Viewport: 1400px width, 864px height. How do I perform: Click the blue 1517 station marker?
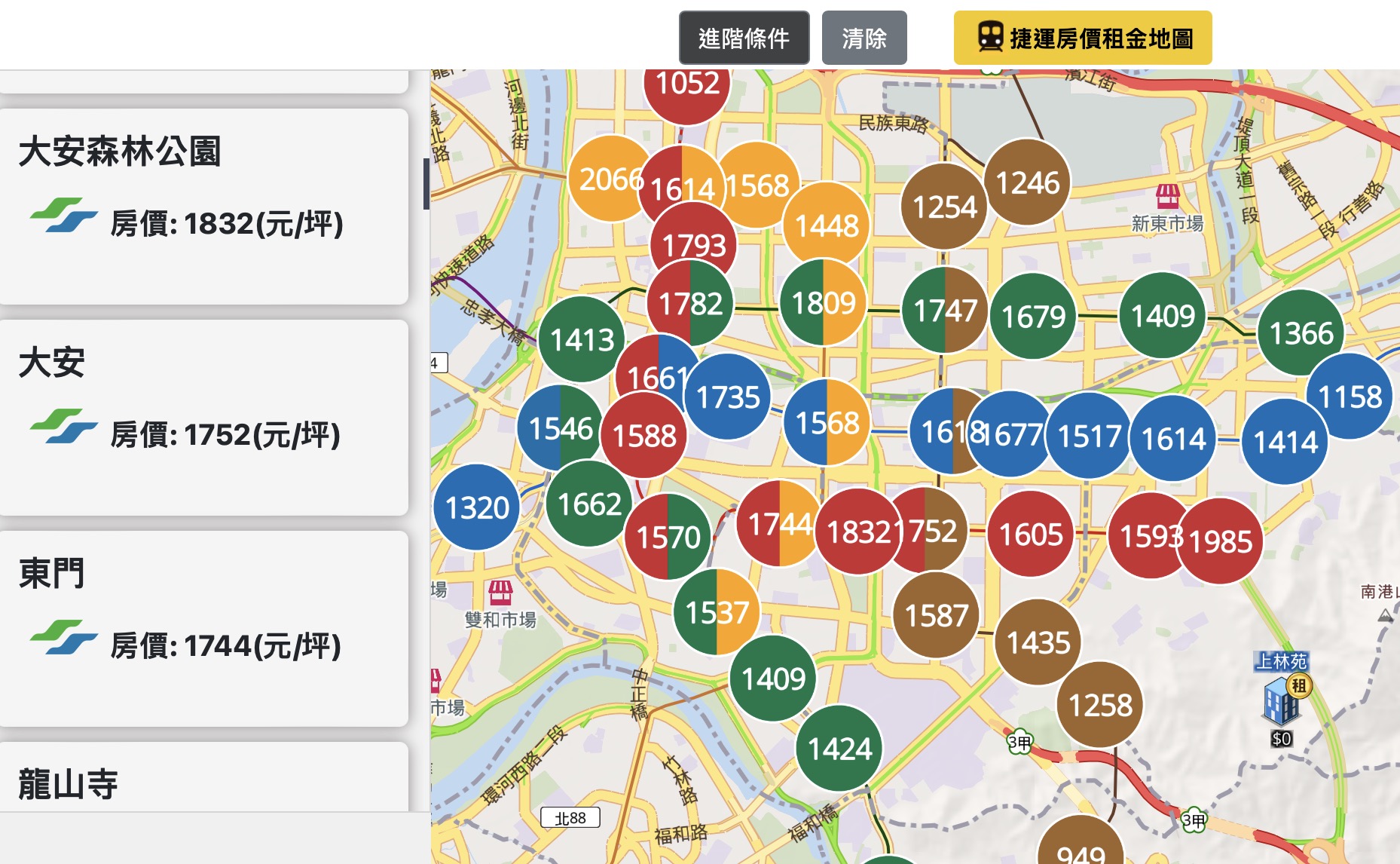point(1090,435)
